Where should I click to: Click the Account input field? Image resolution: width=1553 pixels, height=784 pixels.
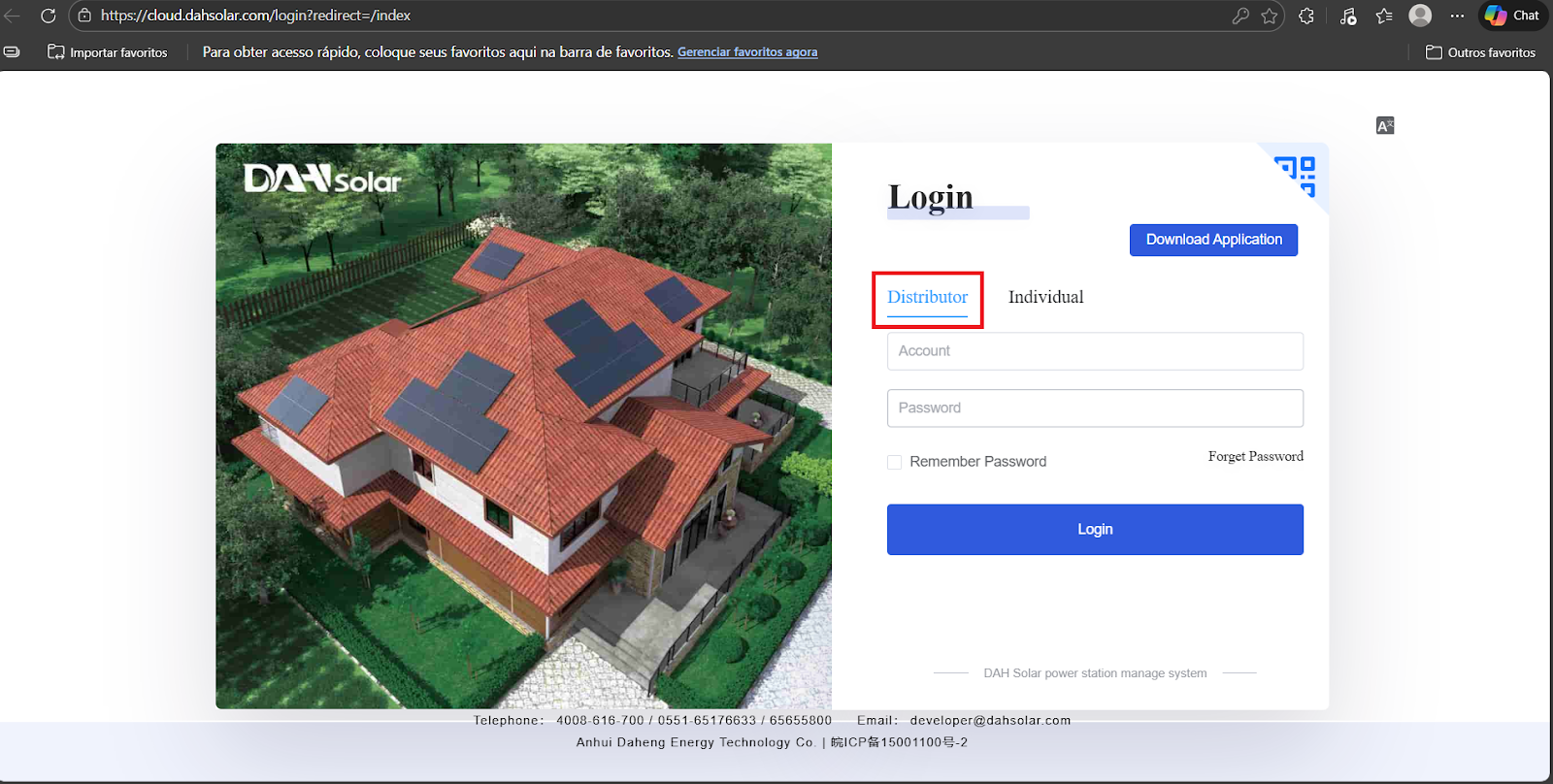click(1095, 351)
